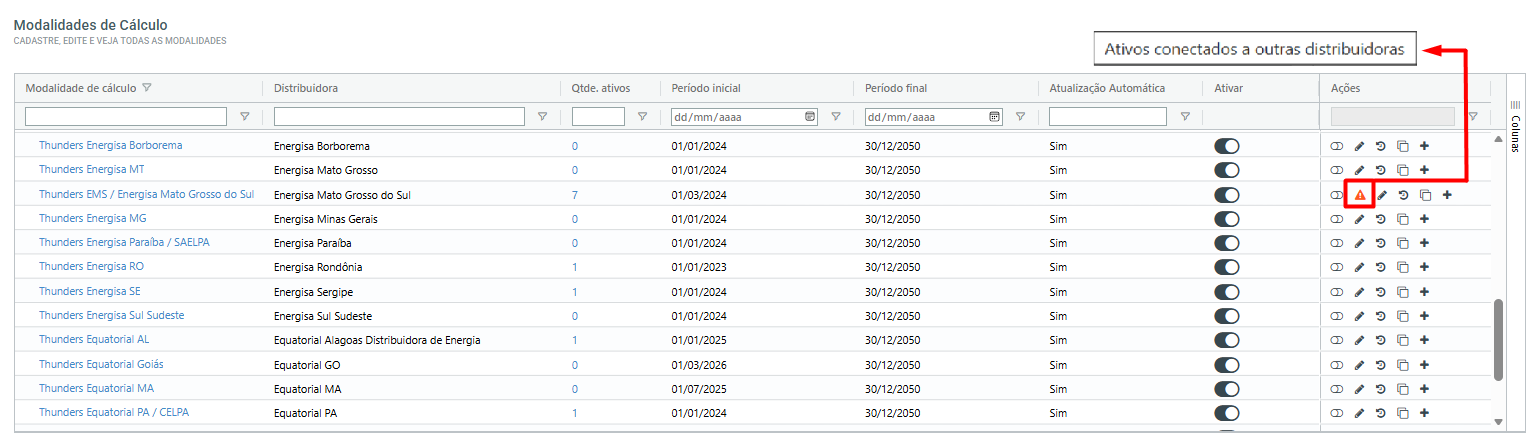This screenshot has width=1539, height=442.
Task: Open history for Thunders Energisa Borborema row
Action: coord(1381,146)
